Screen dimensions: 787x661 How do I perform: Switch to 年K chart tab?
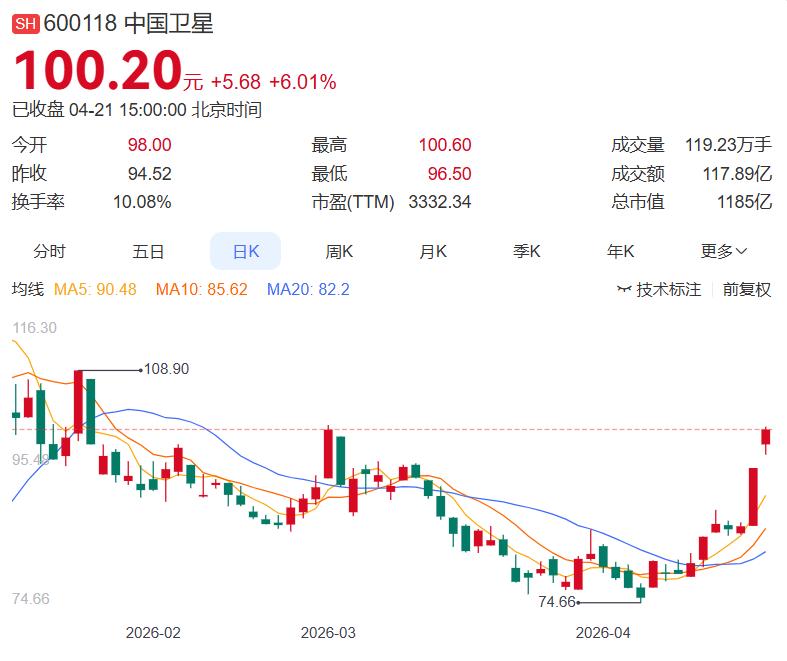coord(620,251)
